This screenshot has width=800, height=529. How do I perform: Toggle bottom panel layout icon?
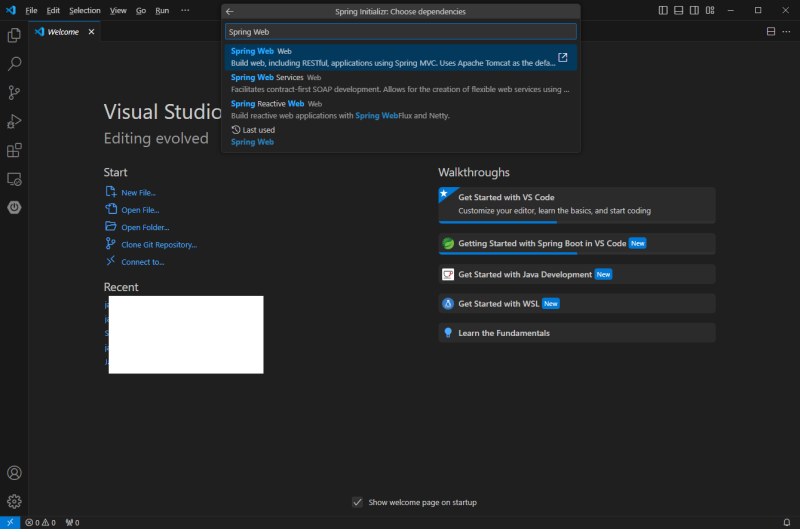tap(679, 10)
